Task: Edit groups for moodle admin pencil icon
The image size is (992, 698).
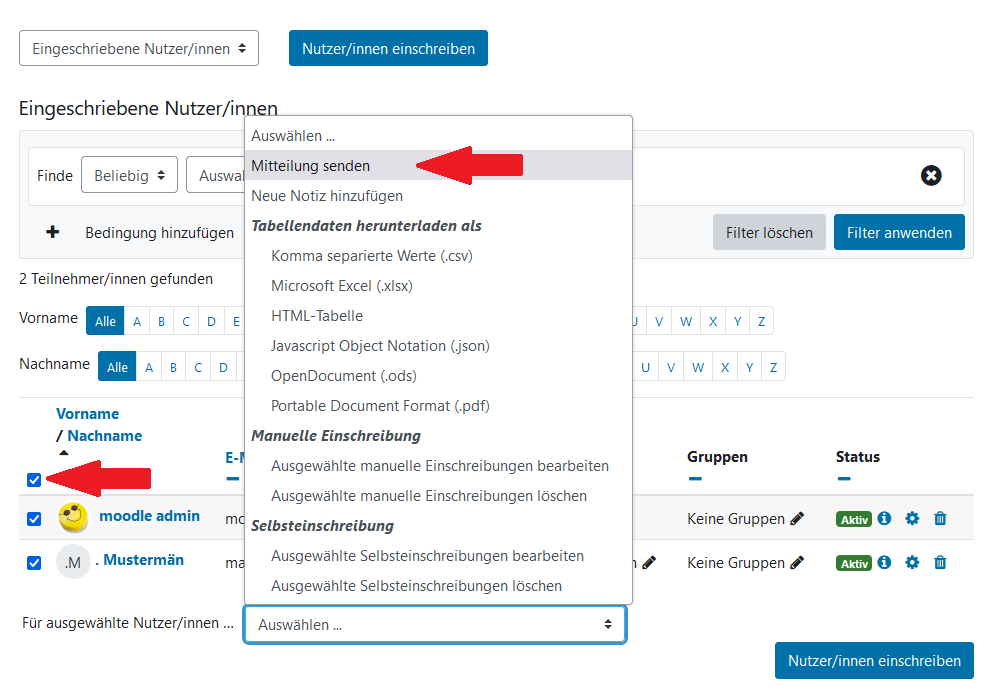Action: coord(797,519)
